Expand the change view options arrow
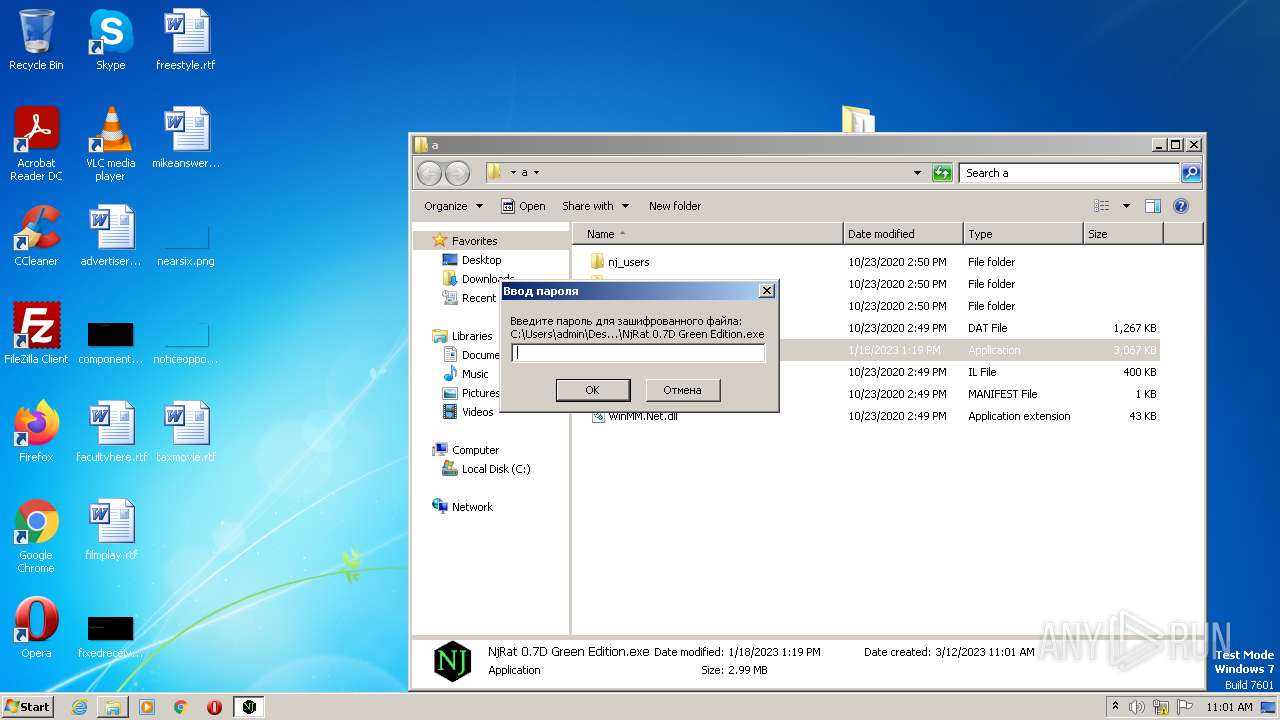Viewport: 1280px width, 720px height. tap(1126, 206)
